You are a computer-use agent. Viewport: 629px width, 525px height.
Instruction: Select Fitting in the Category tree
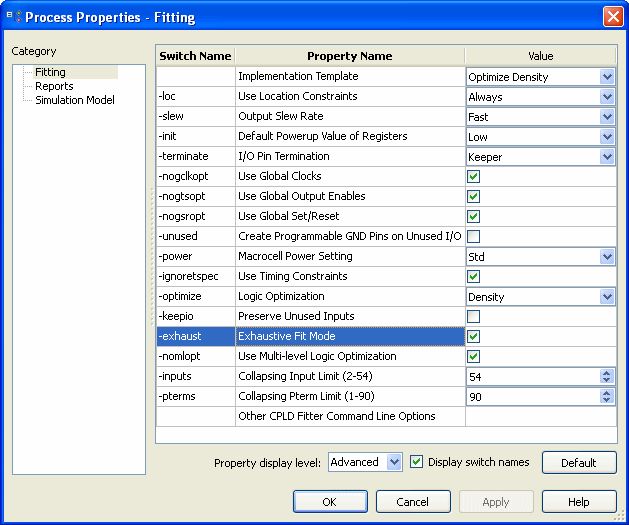point(50,72)
